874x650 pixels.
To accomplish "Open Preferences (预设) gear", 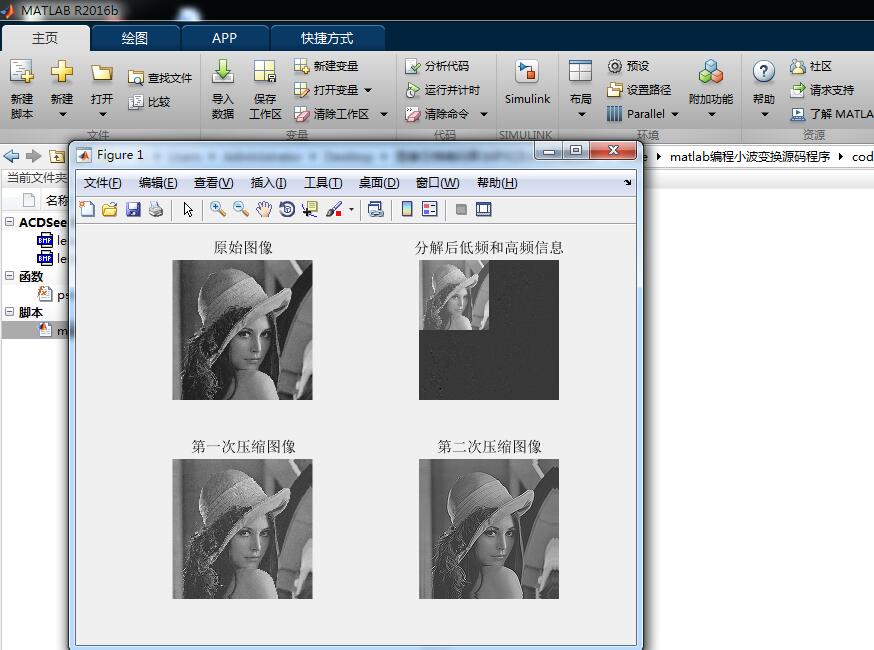I will tap(628, 66).
